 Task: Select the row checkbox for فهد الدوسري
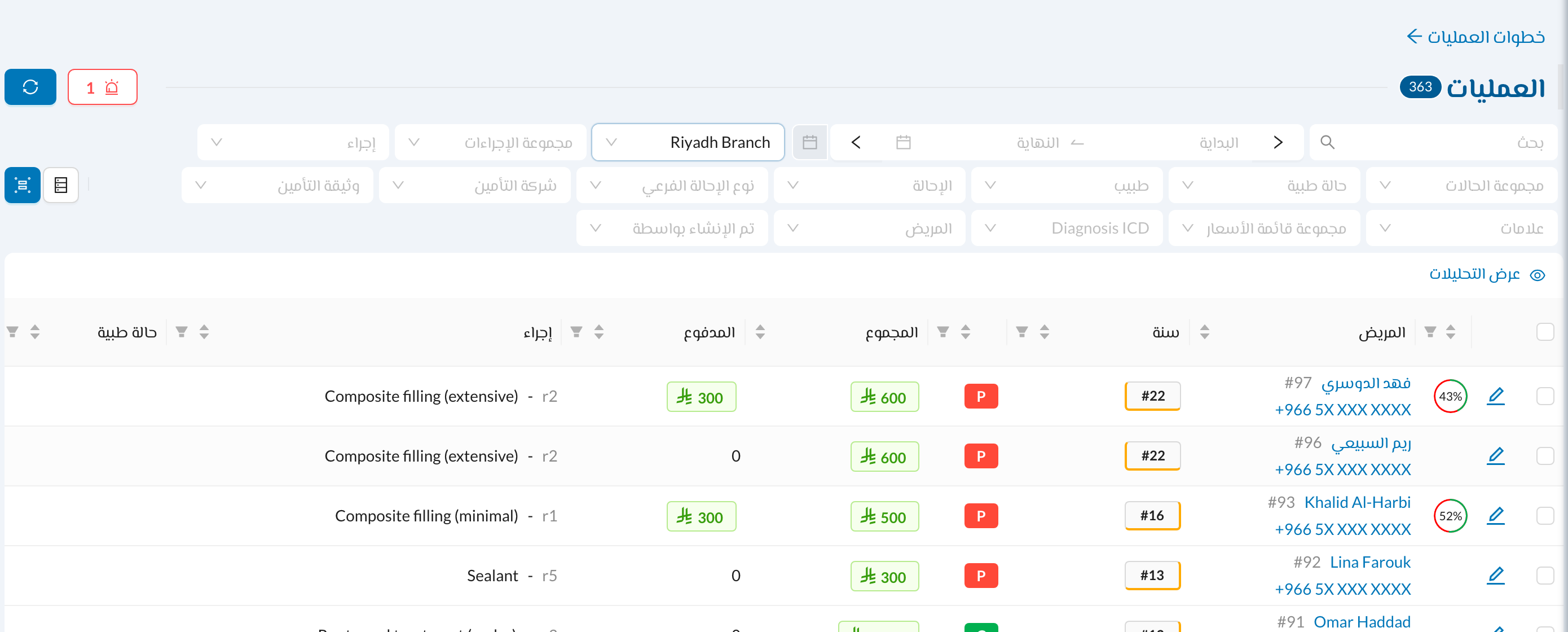tap(1545, 396)
